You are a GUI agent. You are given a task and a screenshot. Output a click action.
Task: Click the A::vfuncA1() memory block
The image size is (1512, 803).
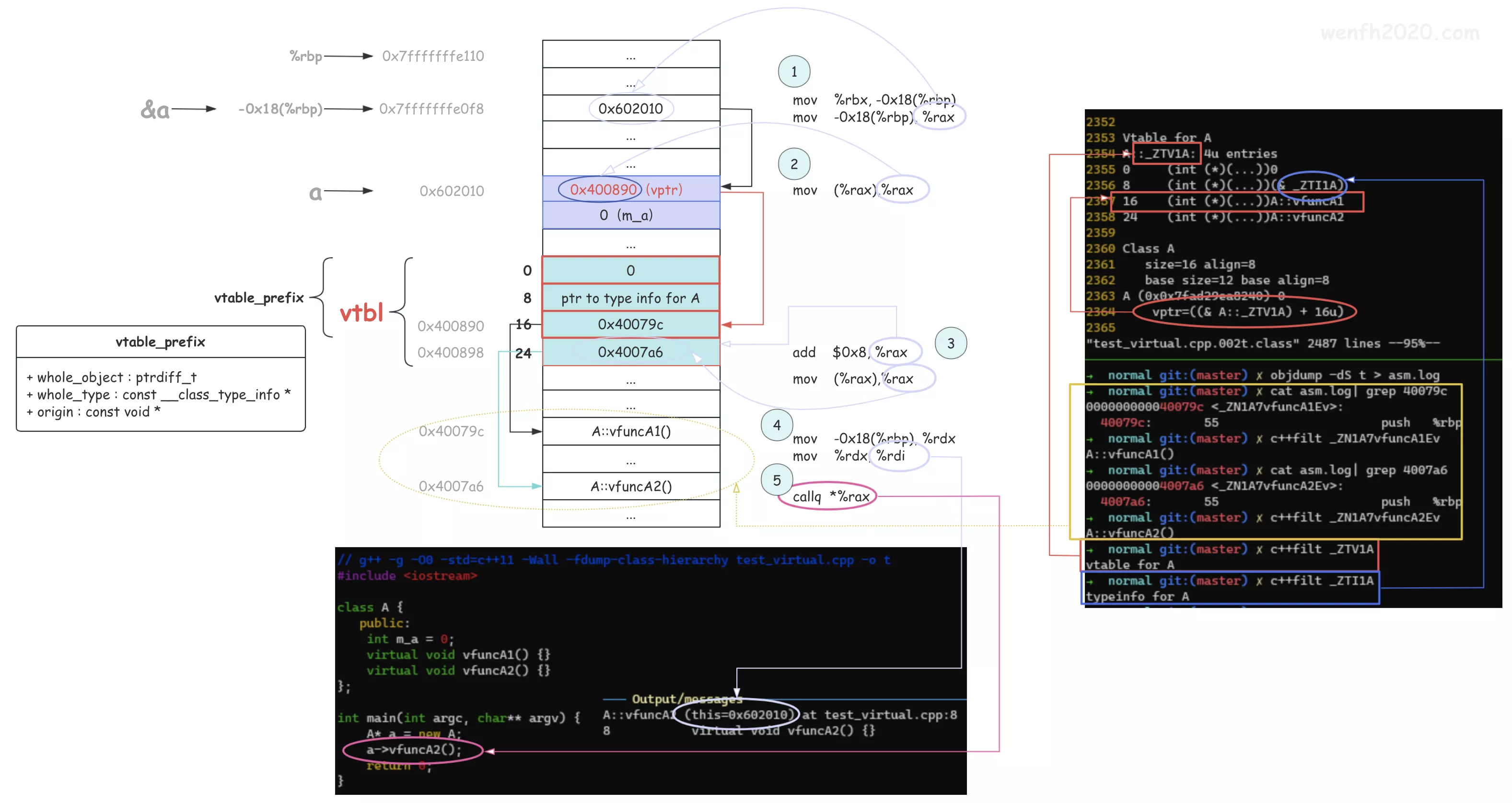coord(630,431)
